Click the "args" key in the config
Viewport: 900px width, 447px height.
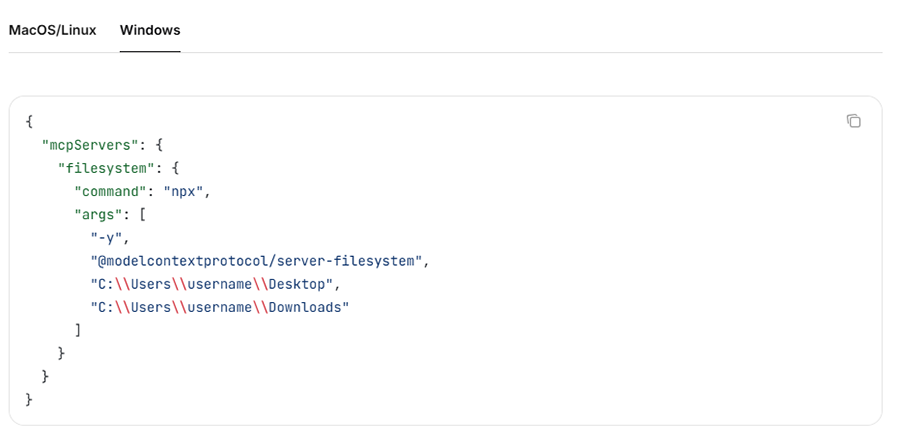click(100, 214)
